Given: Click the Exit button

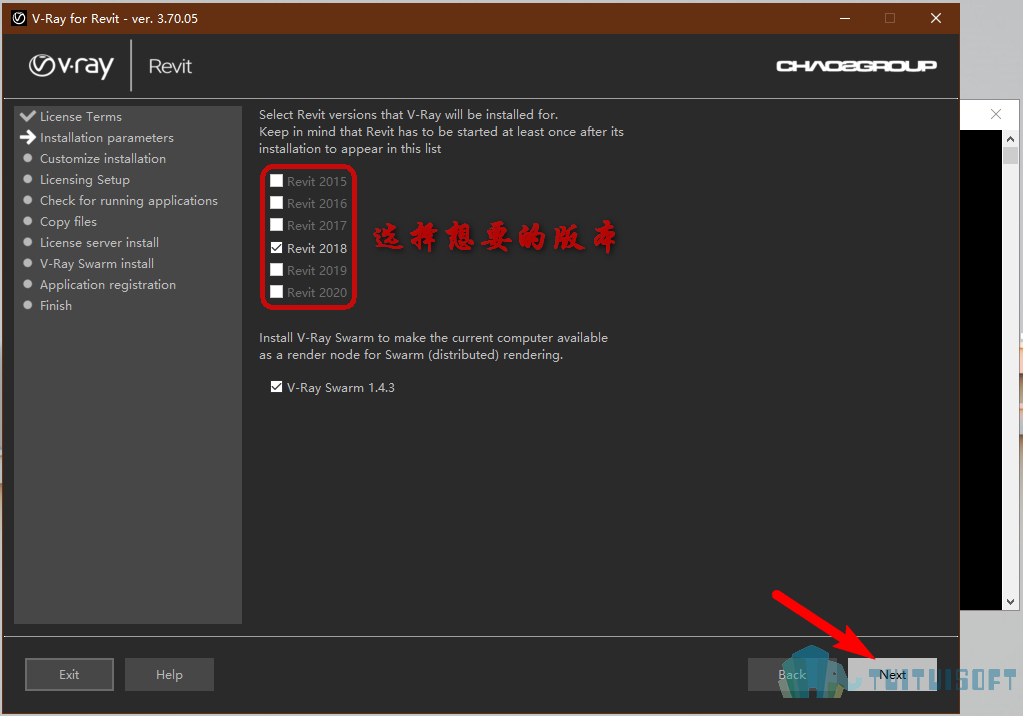Looking at the screenshot, I should click(69, 674).
